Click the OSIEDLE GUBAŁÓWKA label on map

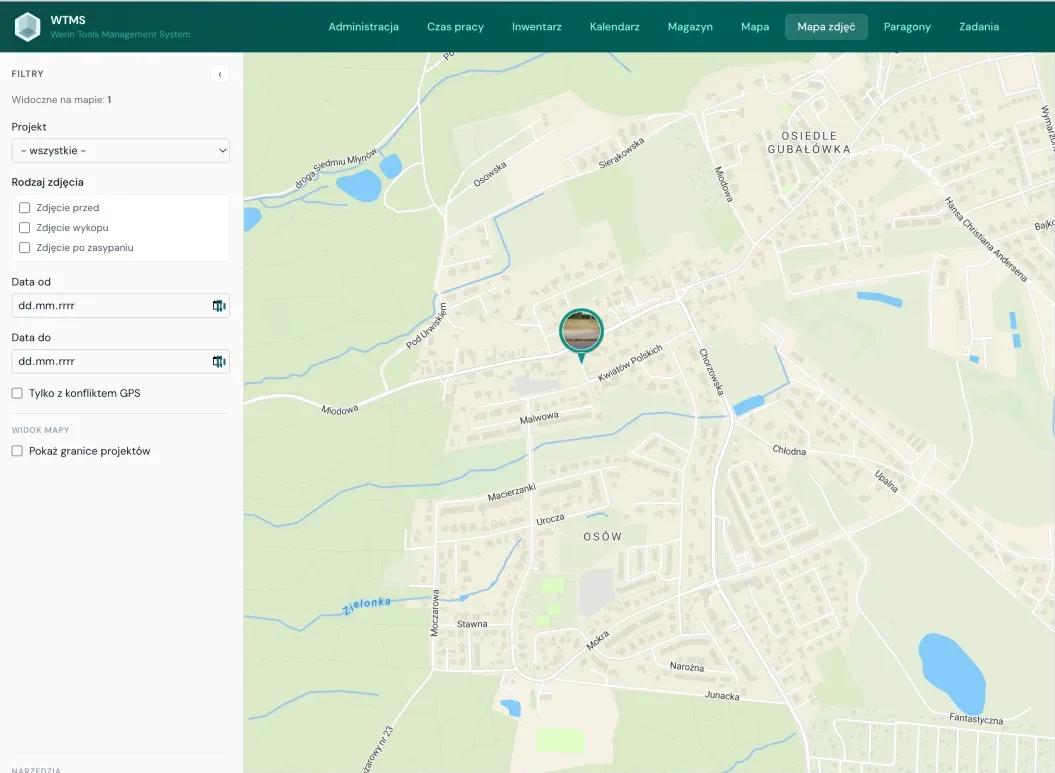click(x=809, y=143)
